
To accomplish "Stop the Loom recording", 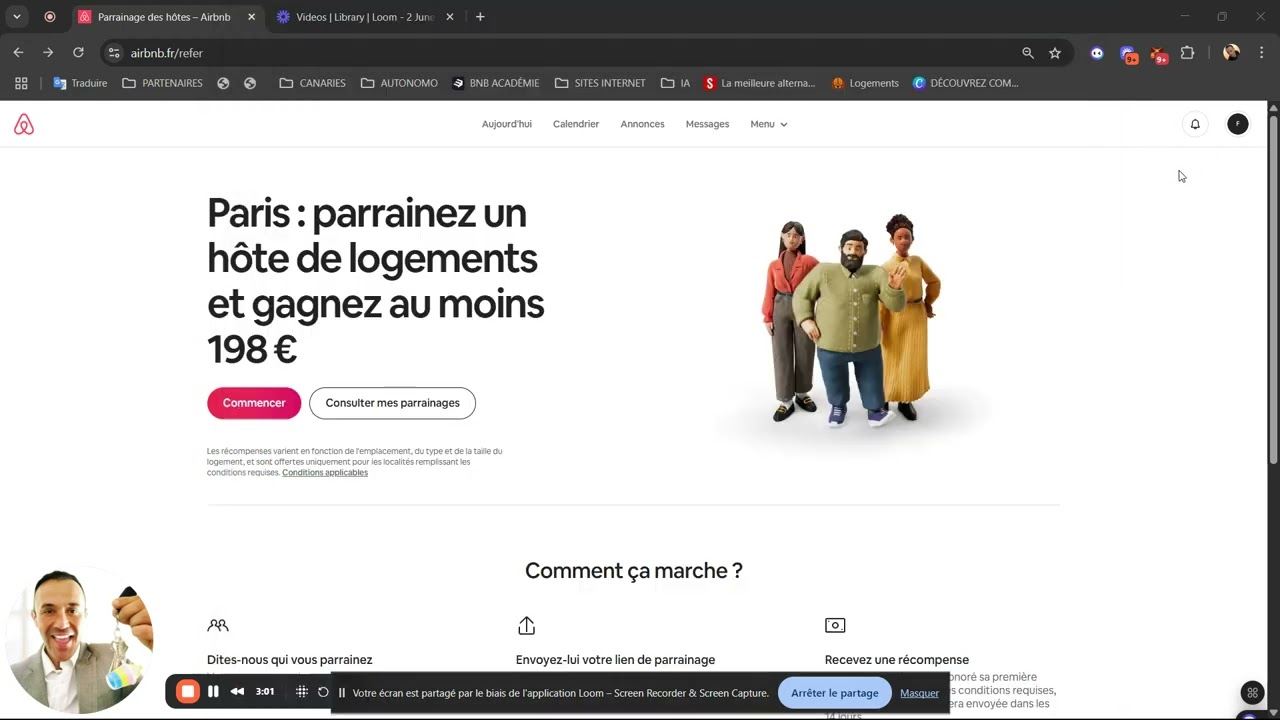I will click(x=187, y=692).
